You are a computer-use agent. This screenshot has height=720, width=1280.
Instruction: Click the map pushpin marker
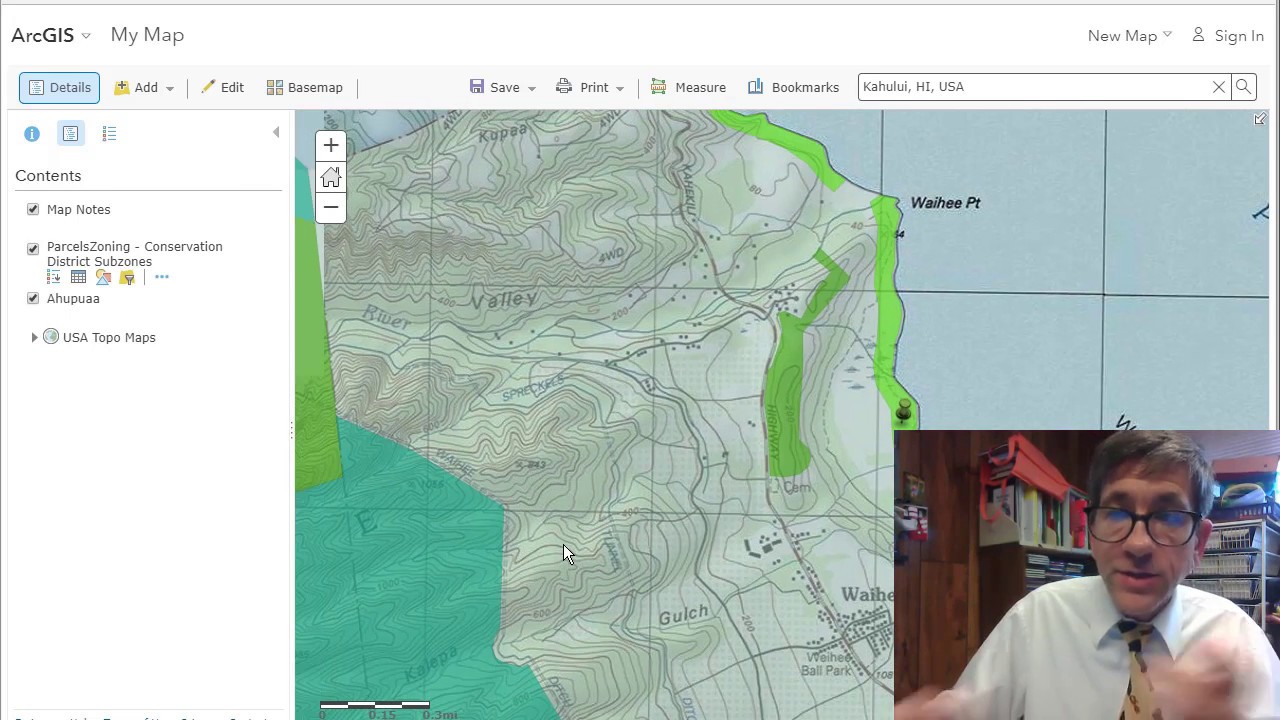(903, 411)
